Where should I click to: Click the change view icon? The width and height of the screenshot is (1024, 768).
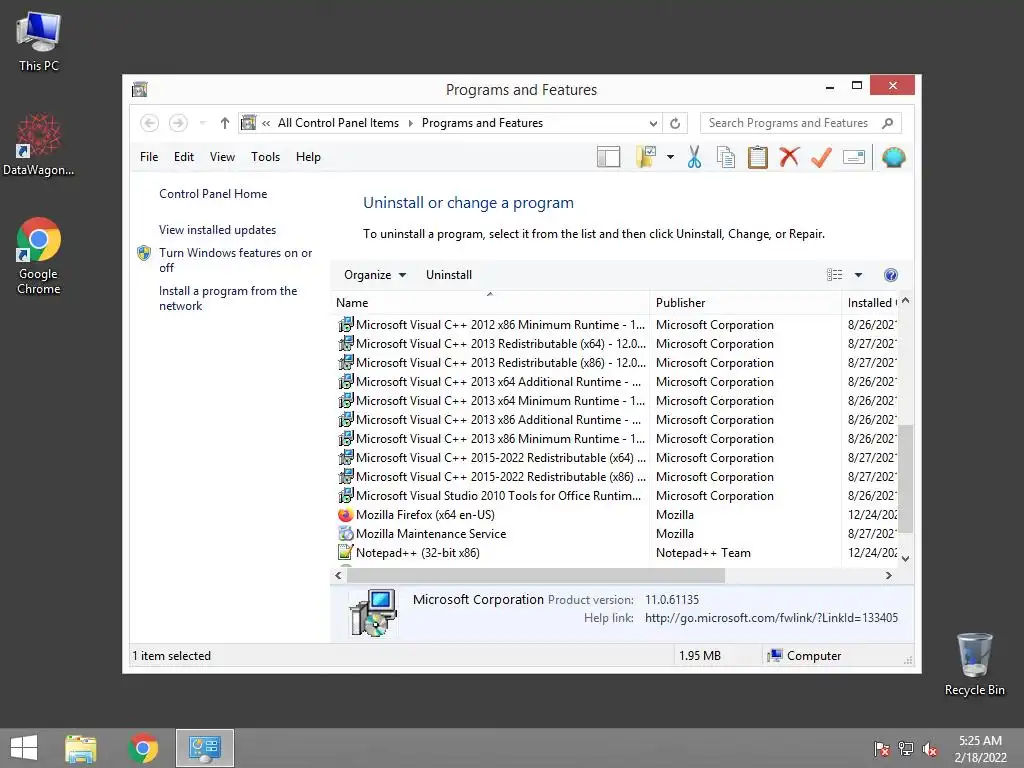(x=834, y=275)
